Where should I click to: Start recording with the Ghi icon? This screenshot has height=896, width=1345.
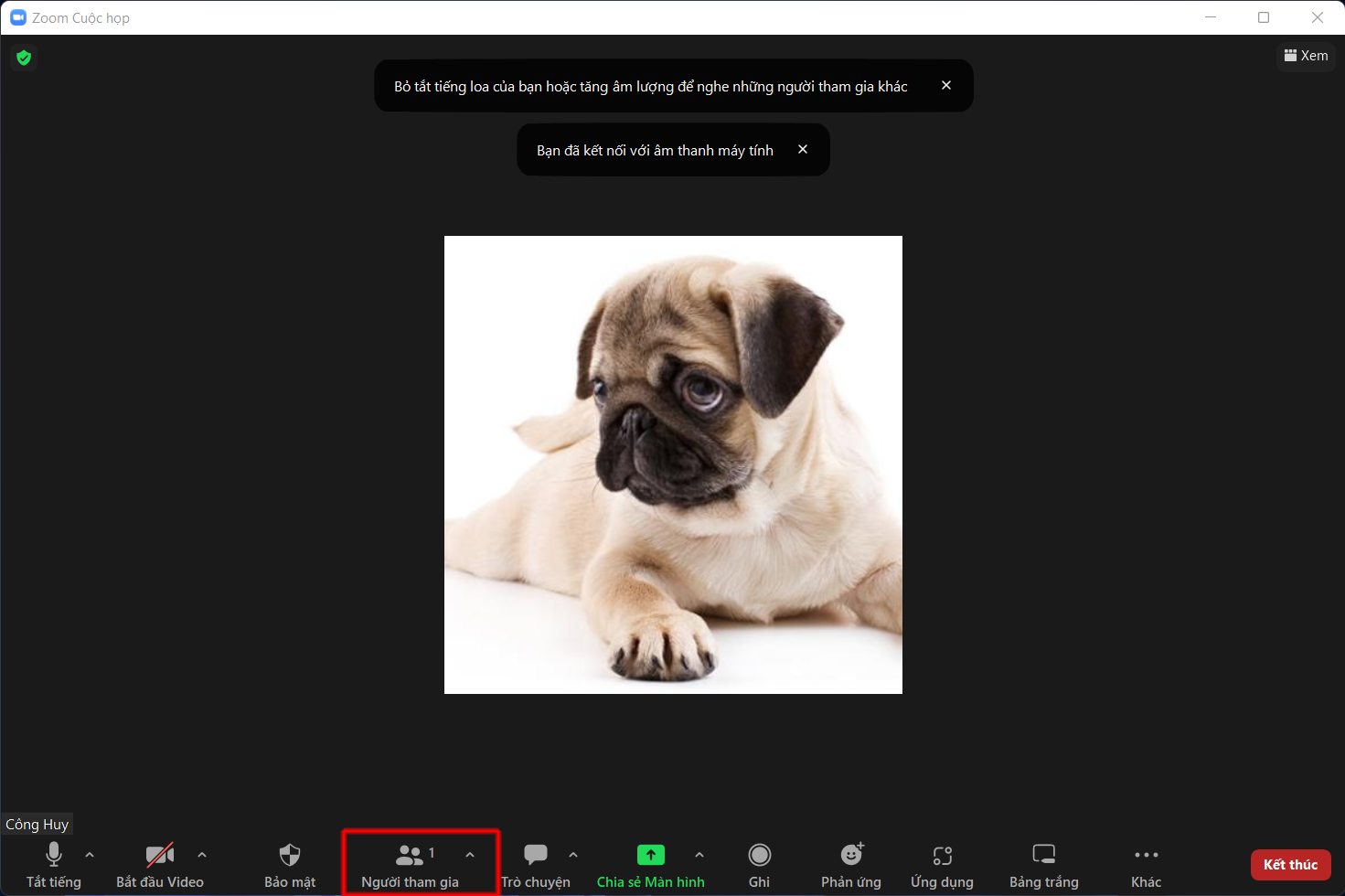click(759, 854)
